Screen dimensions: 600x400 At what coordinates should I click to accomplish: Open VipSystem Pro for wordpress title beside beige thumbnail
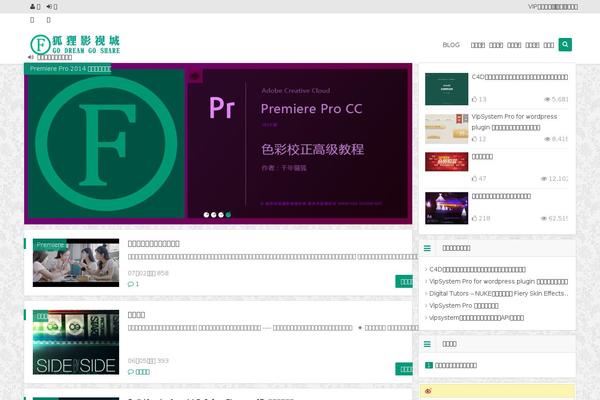tap(514, 122)
